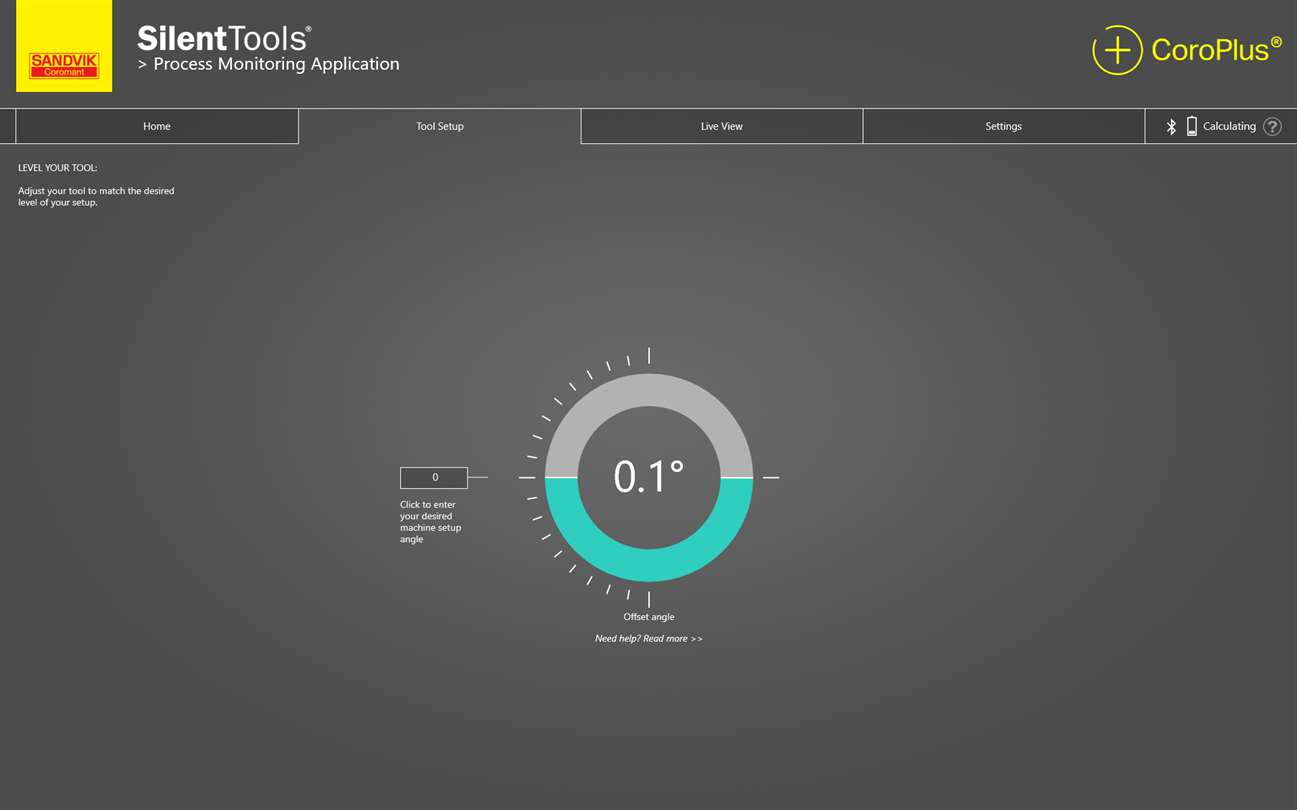Viewport: 1297px width, 810px height.
Task: Click the 'Click to enter your desired machine setup angle' hint
Action: (x=430, y=522)
